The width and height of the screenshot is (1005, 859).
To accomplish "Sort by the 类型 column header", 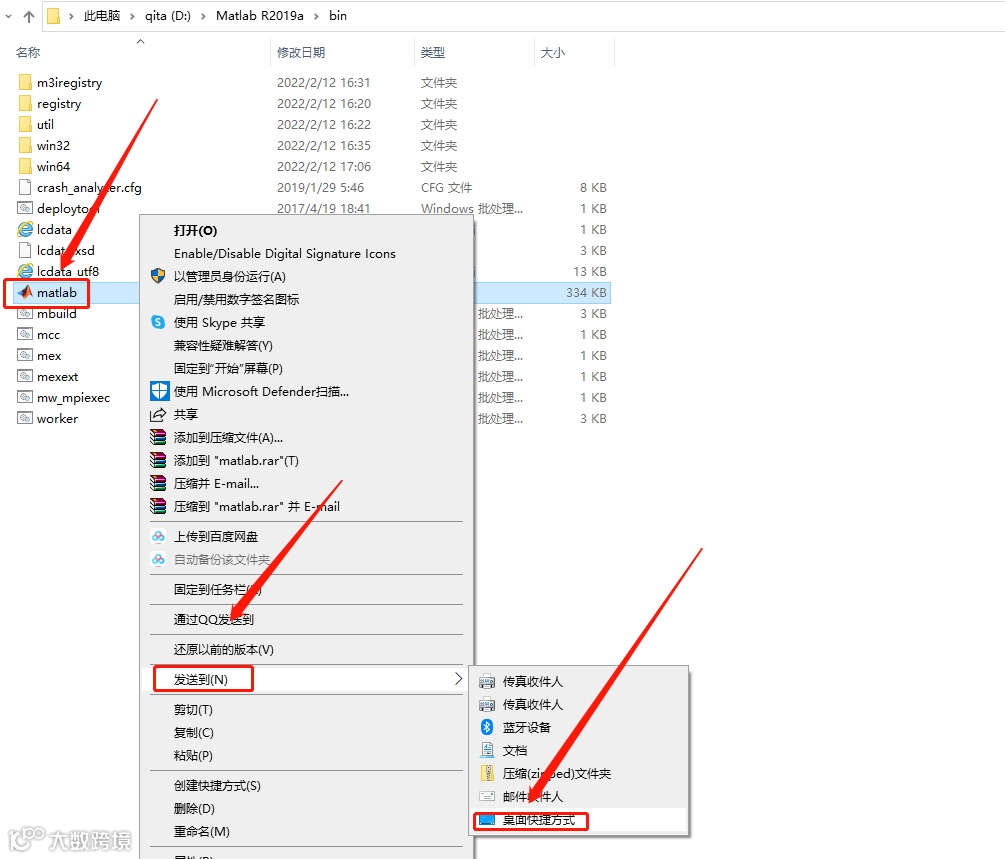I will point(433,53).
